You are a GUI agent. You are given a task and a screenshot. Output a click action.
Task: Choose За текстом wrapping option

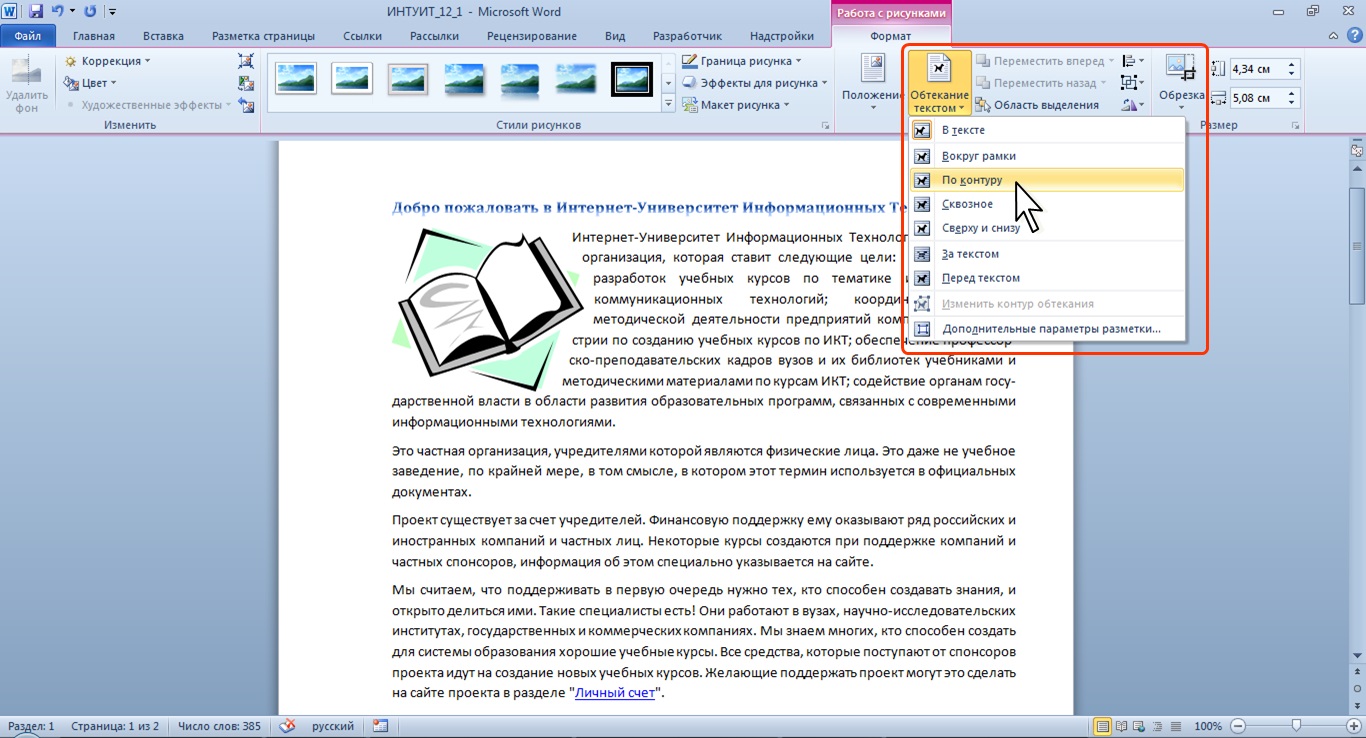coord(1046,254)
